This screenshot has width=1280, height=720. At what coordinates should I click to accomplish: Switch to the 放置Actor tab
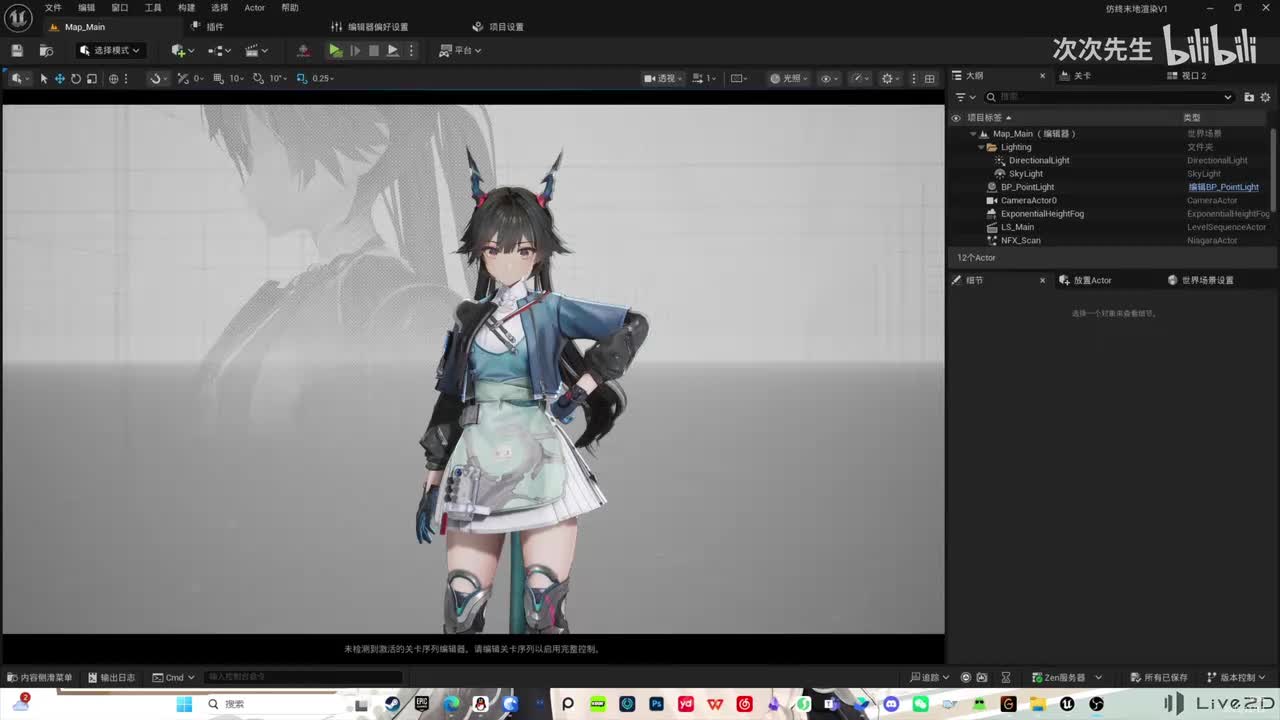click(1085, 280)
